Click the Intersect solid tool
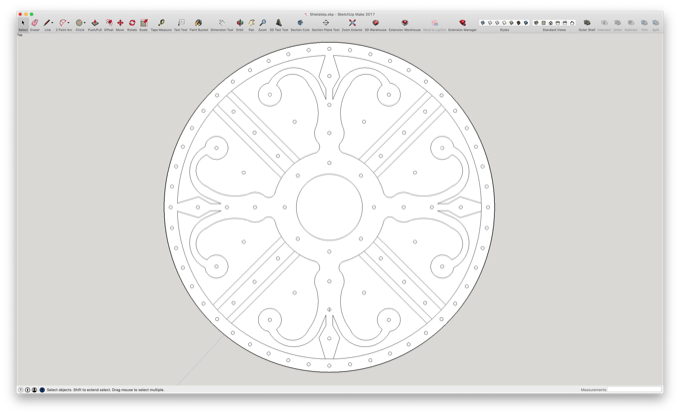680x415 pixels. coord(604,23)
